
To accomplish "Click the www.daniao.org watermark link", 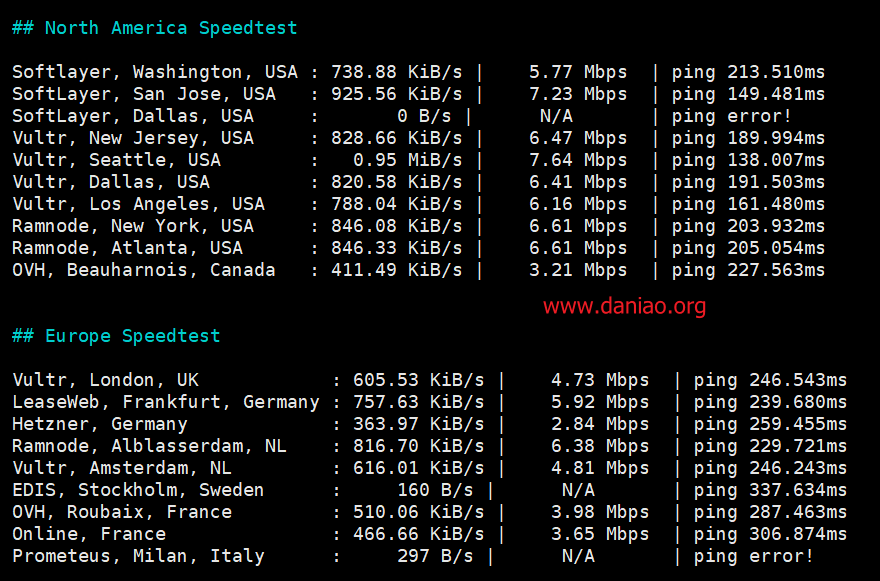I will [624, 306].
